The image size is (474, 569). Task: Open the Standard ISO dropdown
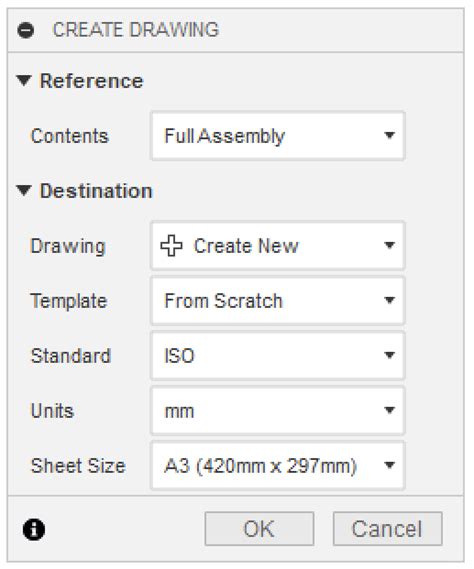(278, 356)
